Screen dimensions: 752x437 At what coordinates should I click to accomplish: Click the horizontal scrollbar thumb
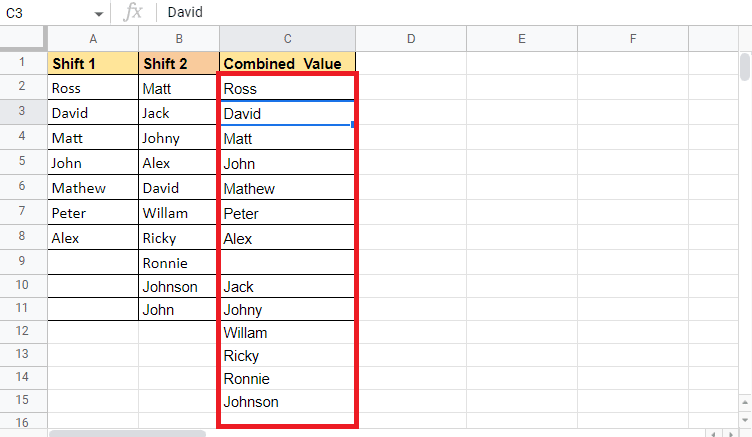(x=127, y=433)
